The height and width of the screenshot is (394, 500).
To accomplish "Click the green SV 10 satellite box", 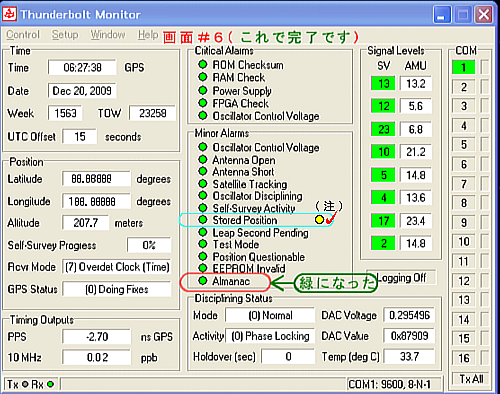I will click(x=383, y=152).
